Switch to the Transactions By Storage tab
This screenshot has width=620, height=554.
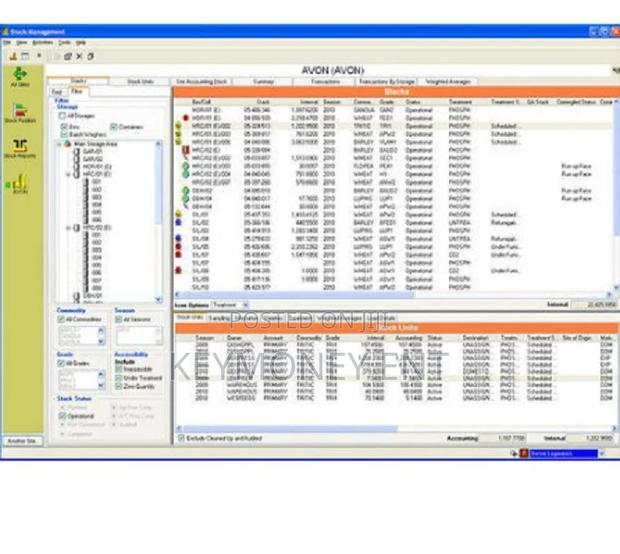(x=386, y=81)
